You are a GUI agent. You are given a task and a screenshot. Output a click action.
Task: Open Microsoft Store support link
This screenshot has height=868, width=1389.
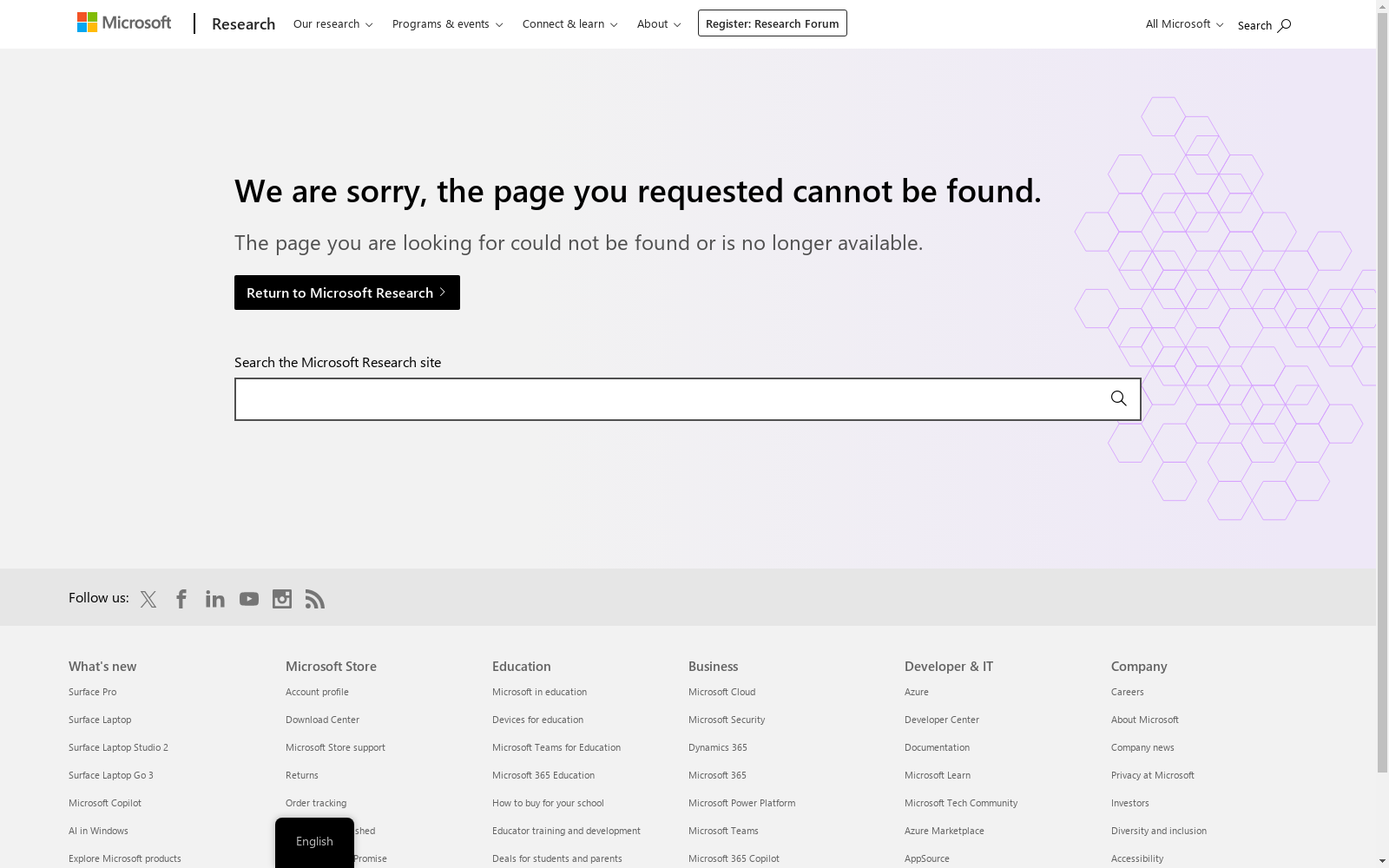tap(335, 747)
